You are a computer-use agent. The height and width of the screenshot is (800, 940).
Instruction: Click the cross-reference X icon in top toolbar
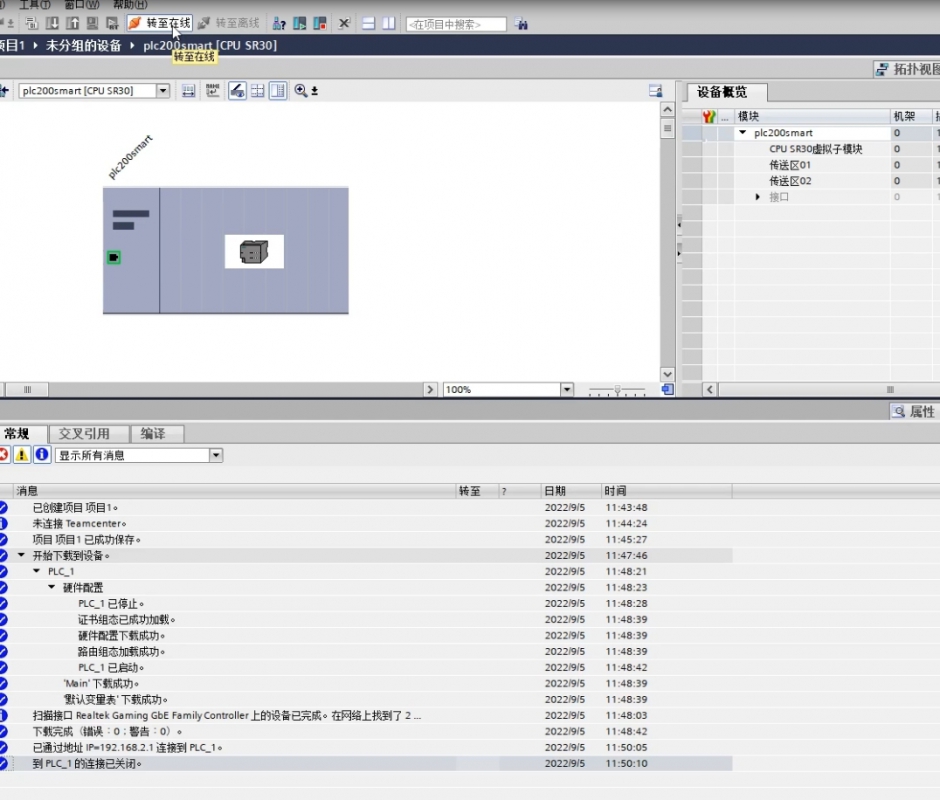pyautogui.click(x=344, y=24)
